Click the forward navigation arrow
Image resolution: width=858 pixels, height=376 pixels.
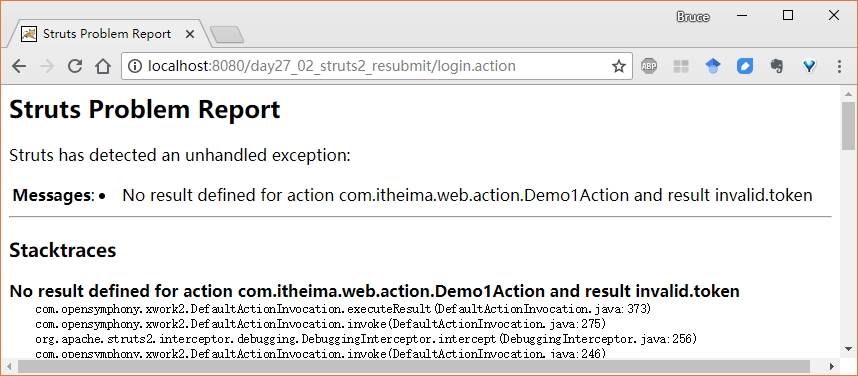(47, 66)
